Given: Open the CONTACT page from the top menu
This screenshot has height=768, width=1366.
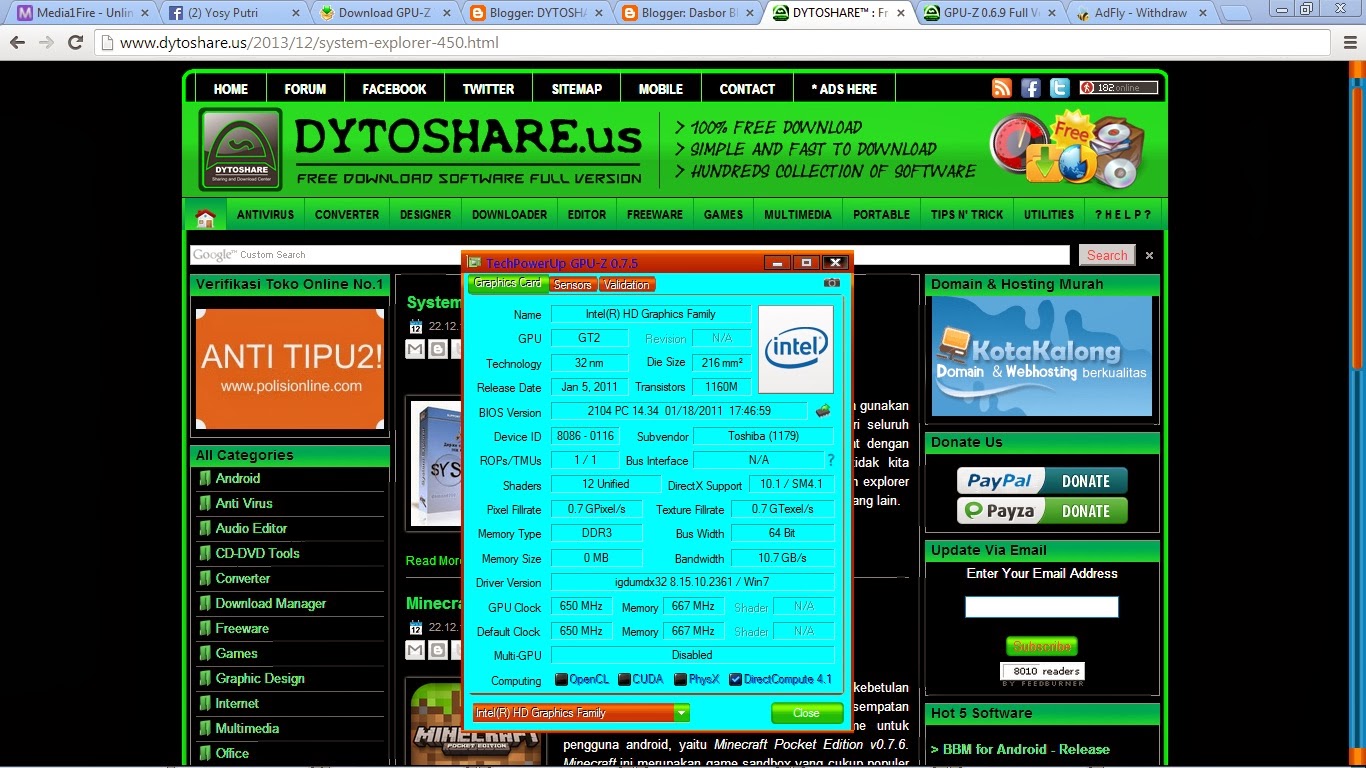Looking at the screenshot, I should click(x=747, y=89).
